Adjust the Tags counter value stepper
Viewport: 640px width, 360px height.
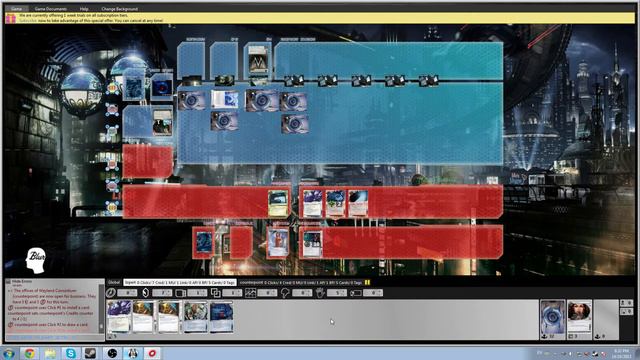380,293
